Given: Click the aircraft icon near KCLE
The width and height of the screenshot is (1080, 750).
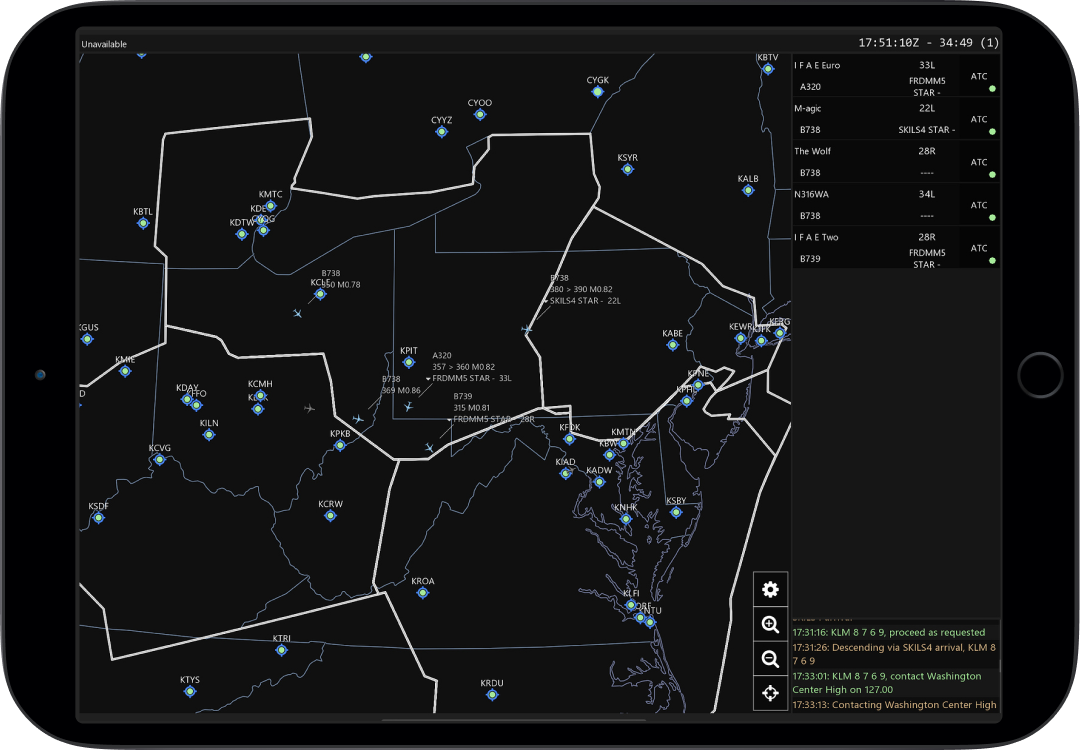Looking at the screenshot, I should click(x=298, y=314).
